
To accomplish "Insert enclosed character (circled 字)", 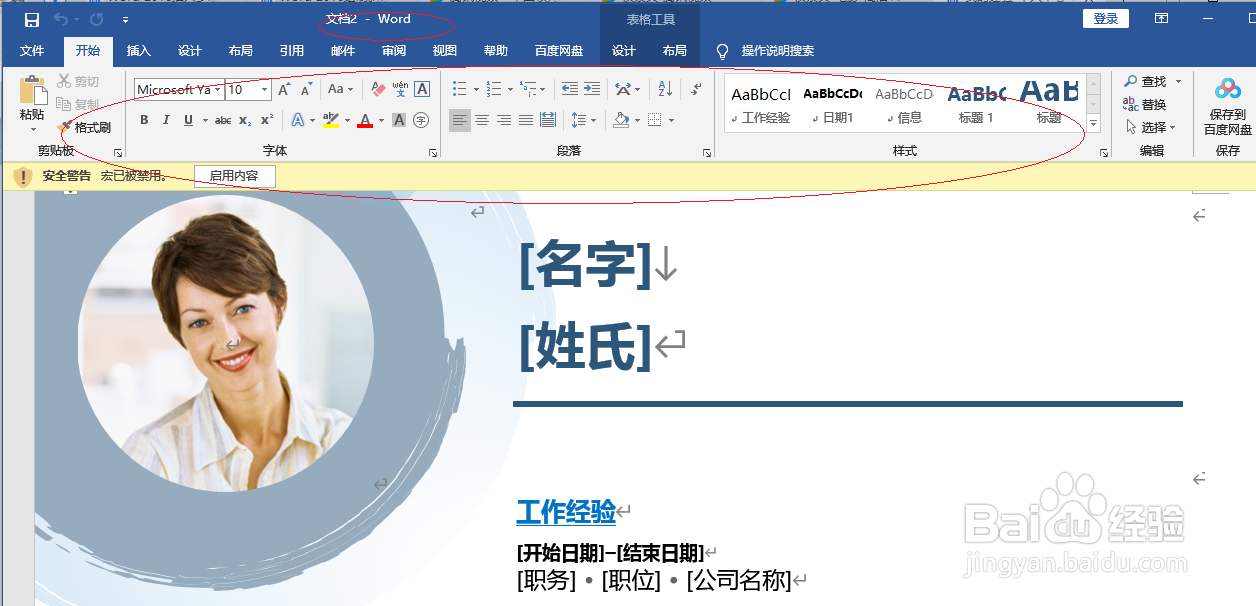I will (421, 120).
